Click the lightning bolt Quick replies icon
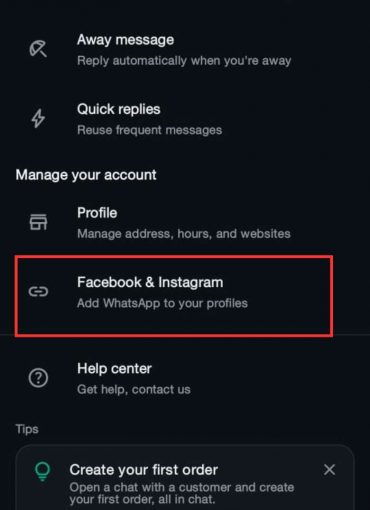 [38, 118]
